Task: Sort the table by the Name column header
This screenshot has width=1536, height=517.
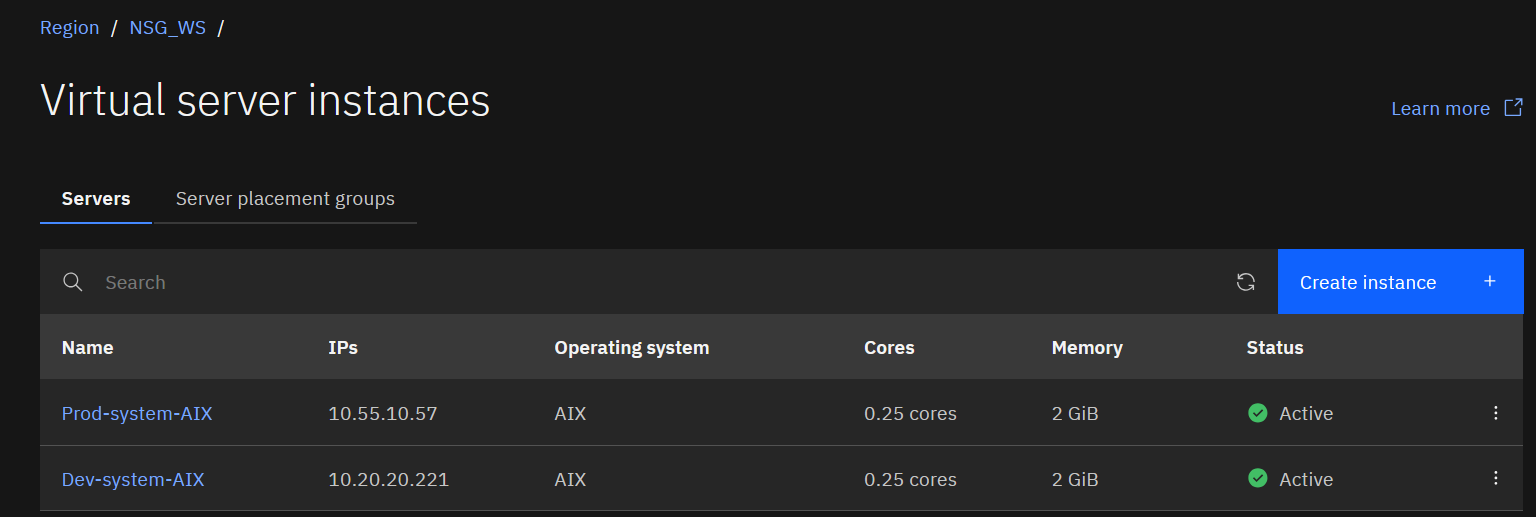Action: click(x=87, y=348)
